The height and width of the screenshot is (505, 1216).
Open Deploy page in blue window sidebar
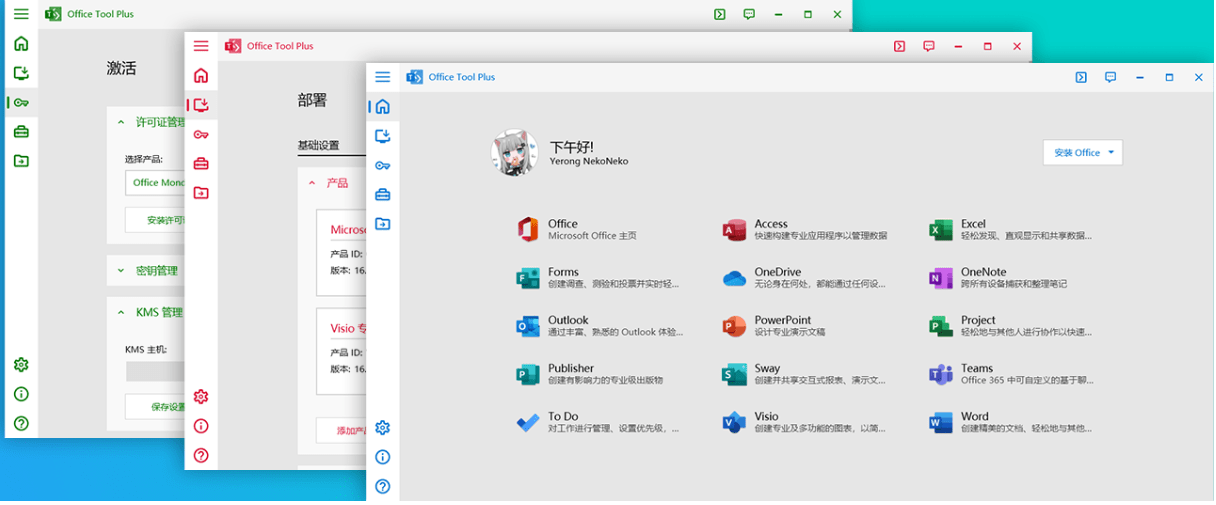382,136
